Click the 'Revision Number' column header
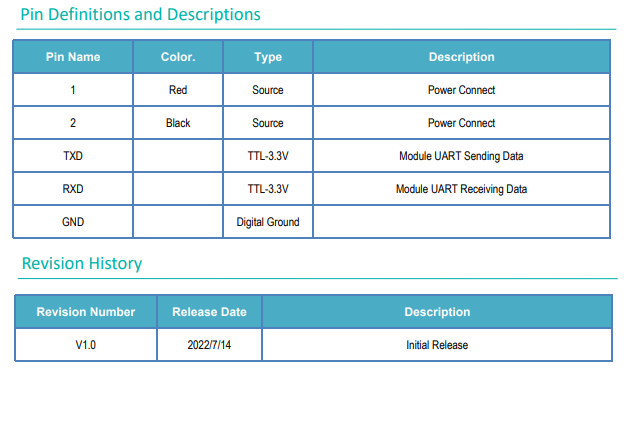Viewport: 625px width, 440px height. [x=86, y=312]
